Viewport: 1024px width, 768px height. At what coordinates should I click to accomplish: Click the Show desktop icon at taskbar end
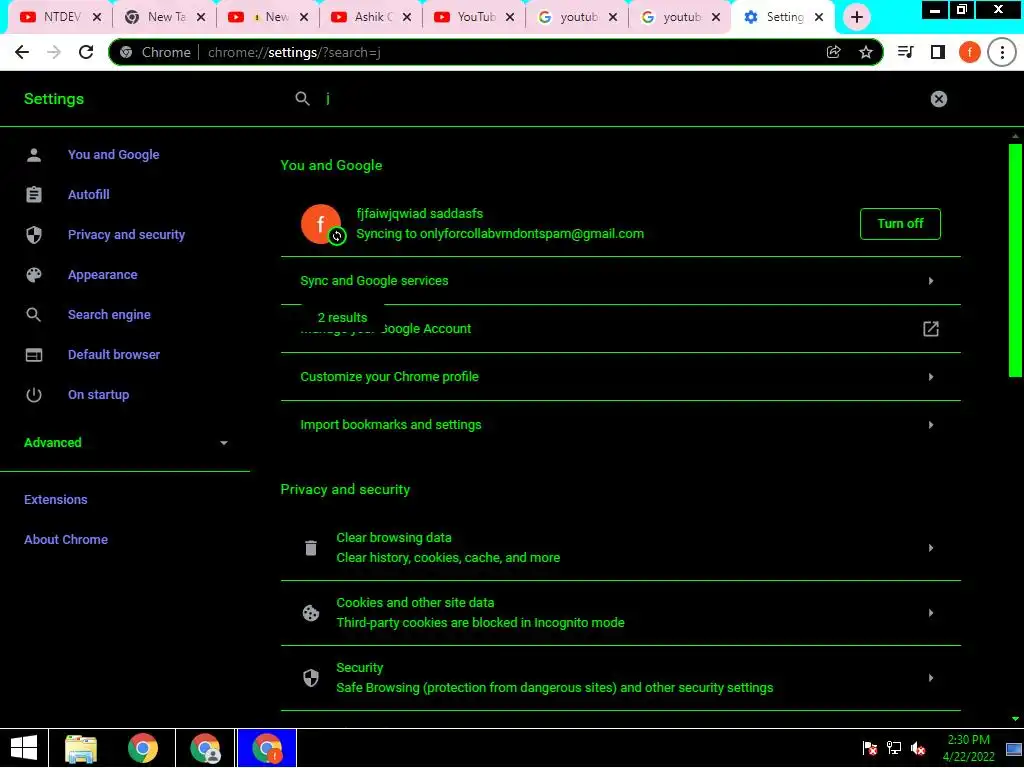point(1014,748)
